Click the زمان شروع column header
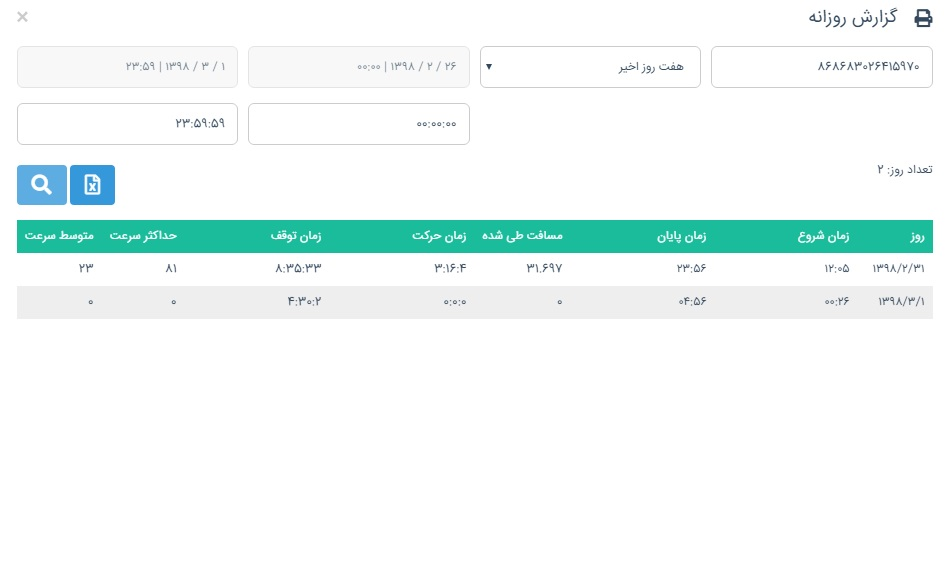Screen dimensions: 951x582 pos(823,237)
